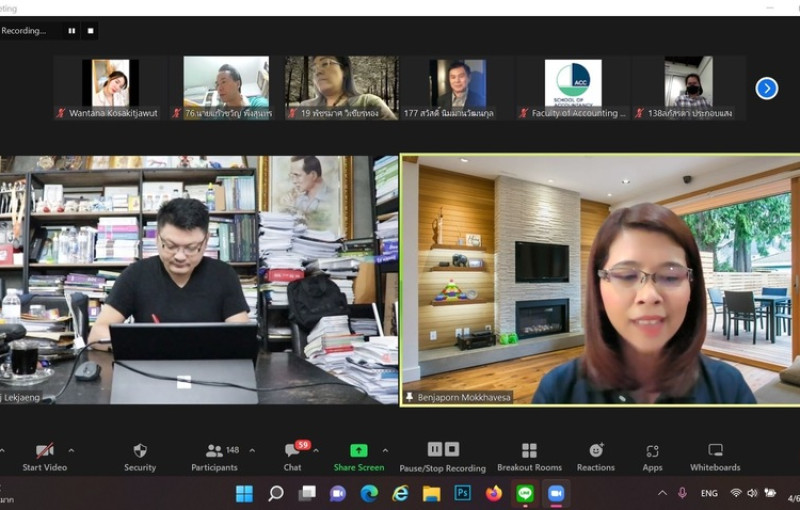The height and width of the screenshot is (510, 800).
Task: Stop the recording using the top square button
Action: (90, 31)
